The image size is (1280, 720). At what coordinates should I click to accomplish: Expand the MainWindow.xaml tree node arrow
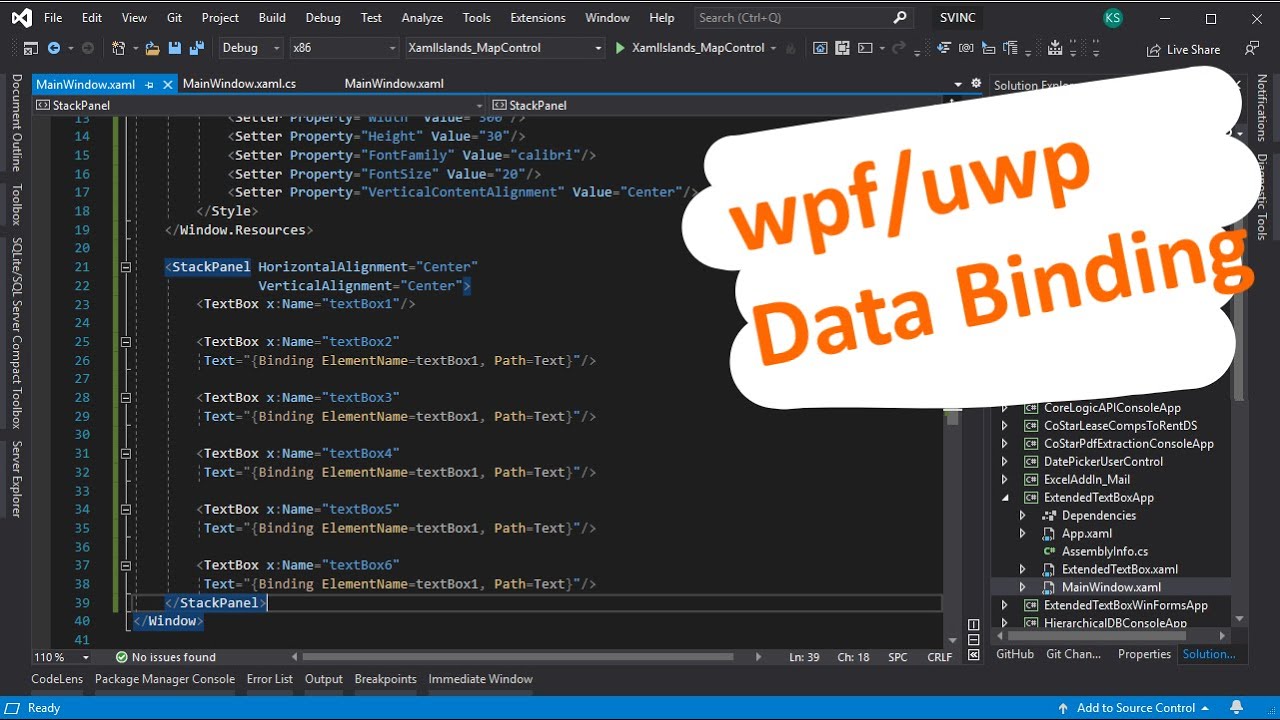click(x=1022, y=588)
